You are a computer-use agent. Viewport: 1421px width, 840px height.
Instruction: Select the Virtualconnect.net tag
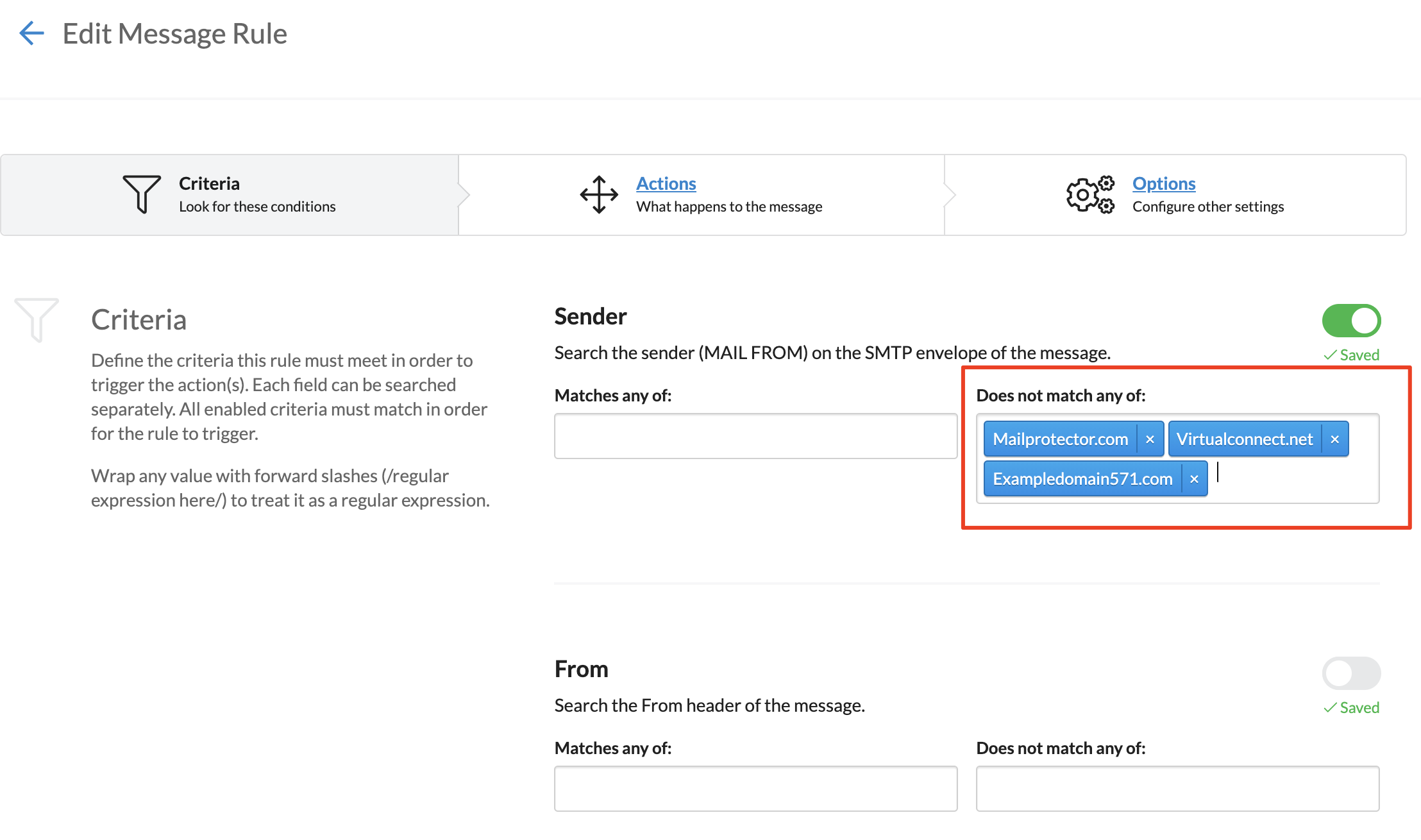pyautogui.click(x=1244, y=439)
